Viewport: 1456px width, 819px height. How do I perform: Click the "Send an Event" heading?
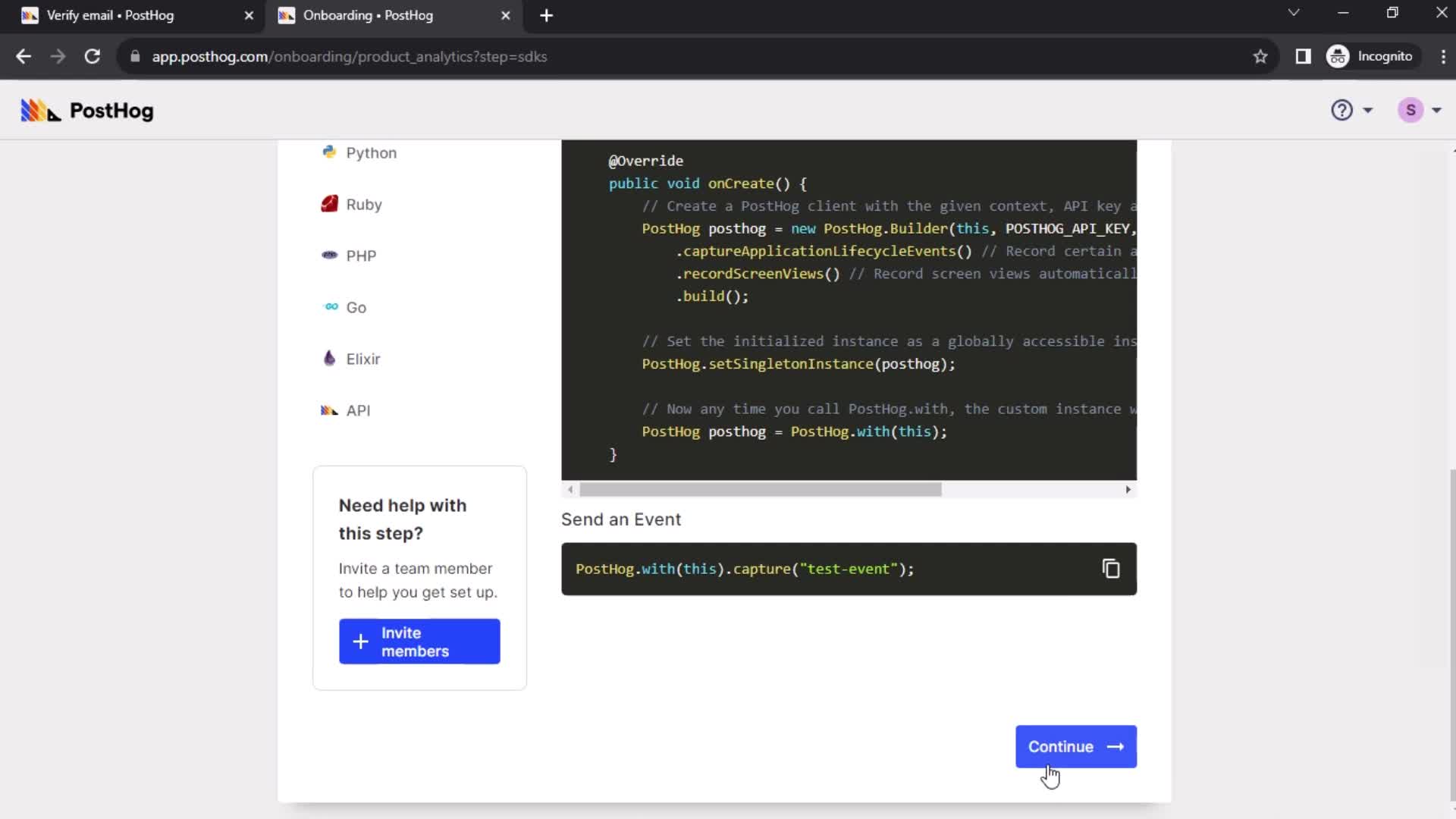coord(621,519)
